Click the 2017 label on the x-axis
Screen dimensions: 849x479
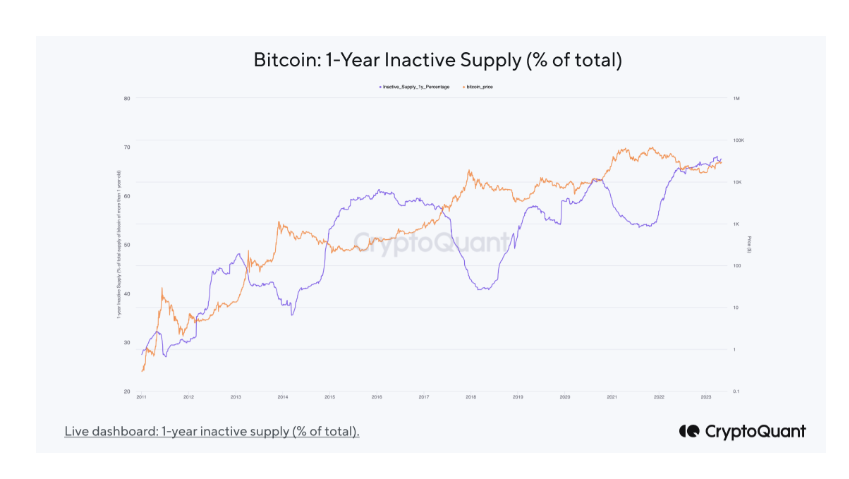coord(423,397)
